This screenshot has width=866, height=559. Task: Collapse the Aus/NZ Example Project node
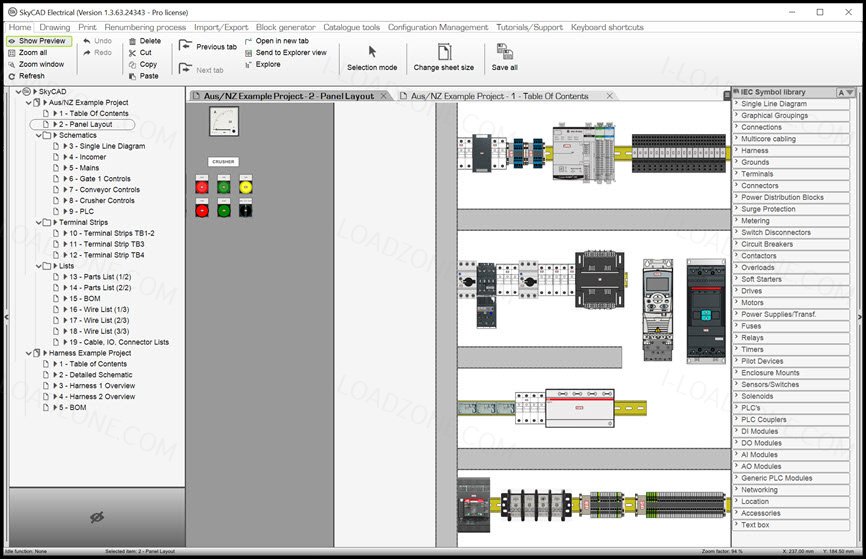(29, 103)
